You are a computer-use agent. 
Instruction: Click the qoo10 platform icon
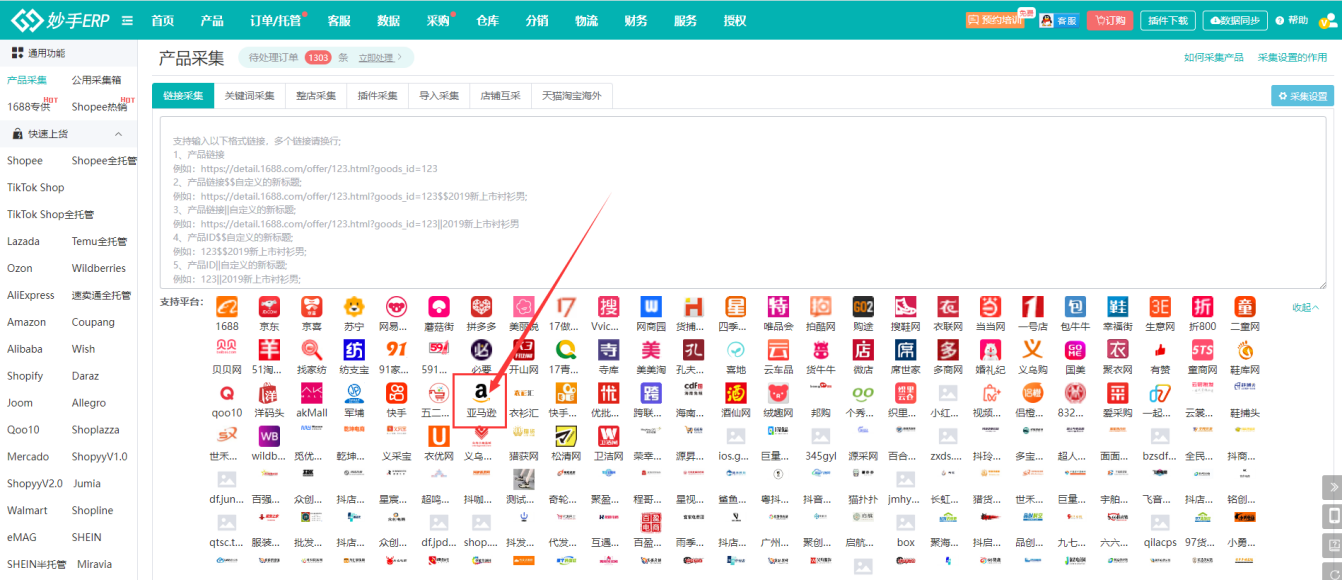pyautogui.click(x=227, y=392)
